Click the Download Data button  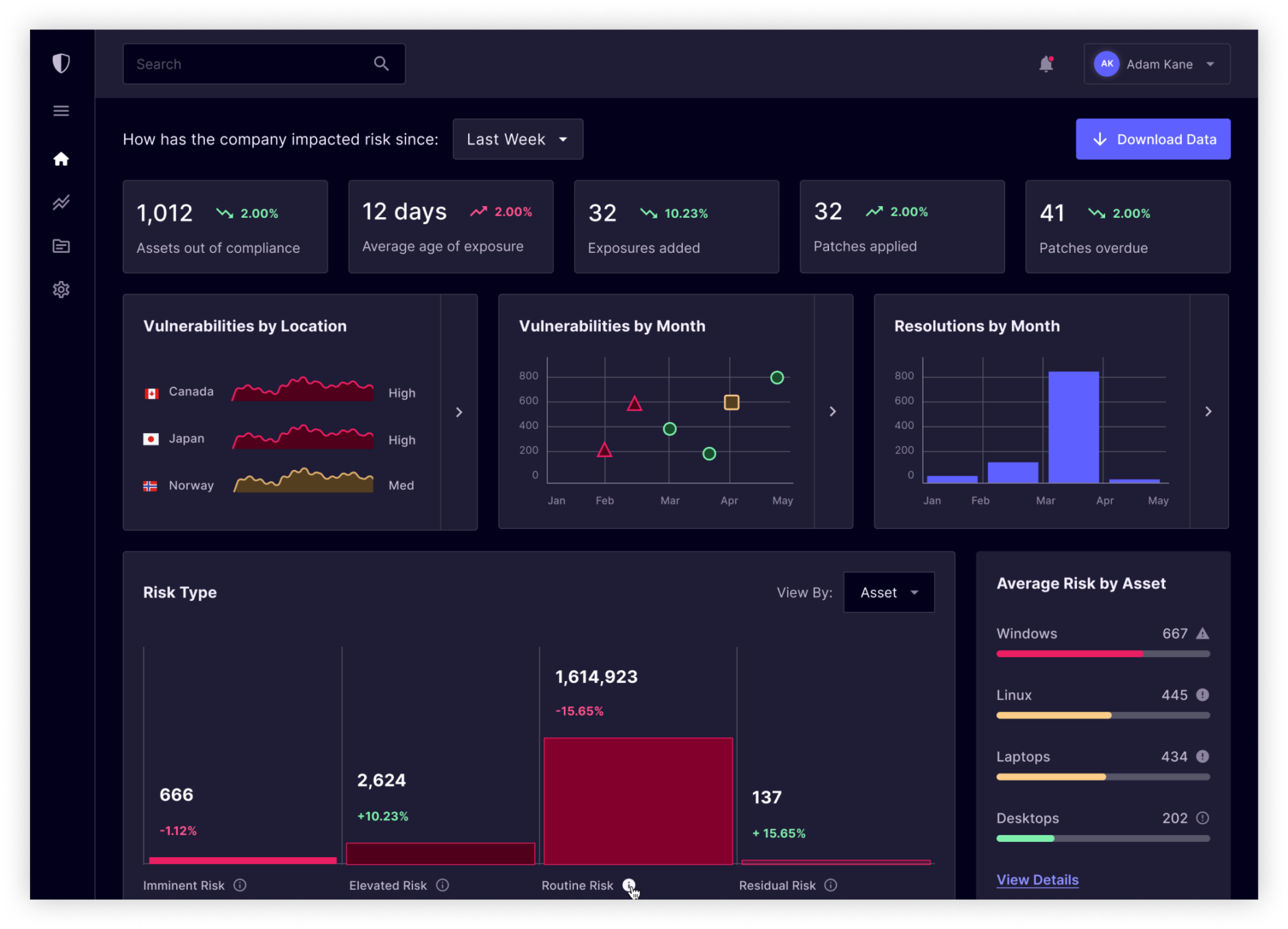tap(1153, 138)
